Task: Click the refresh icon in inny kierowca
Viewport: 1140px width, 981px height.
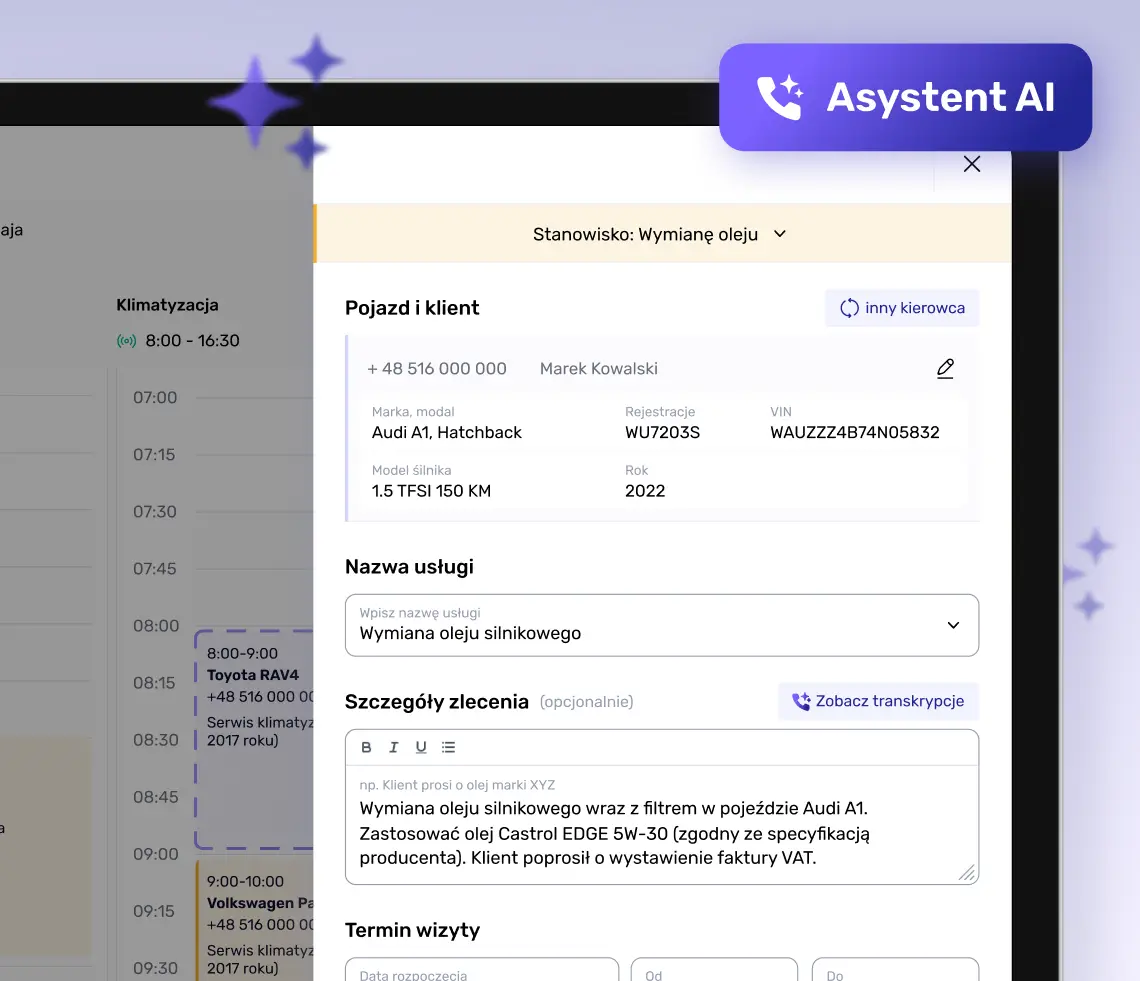Action: 849,308
